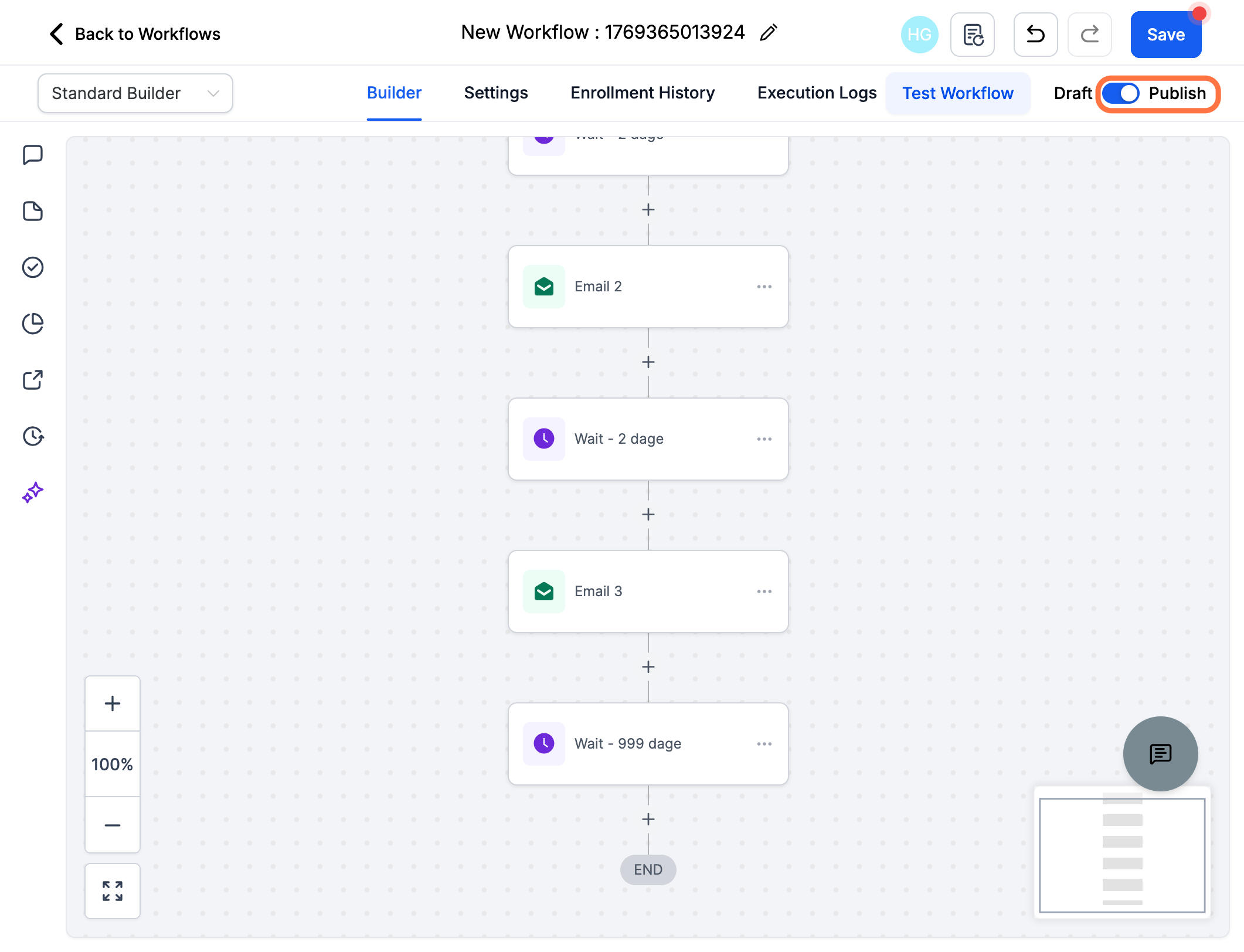Undo the last change

pyautogui.click(x=1036, y=35)
